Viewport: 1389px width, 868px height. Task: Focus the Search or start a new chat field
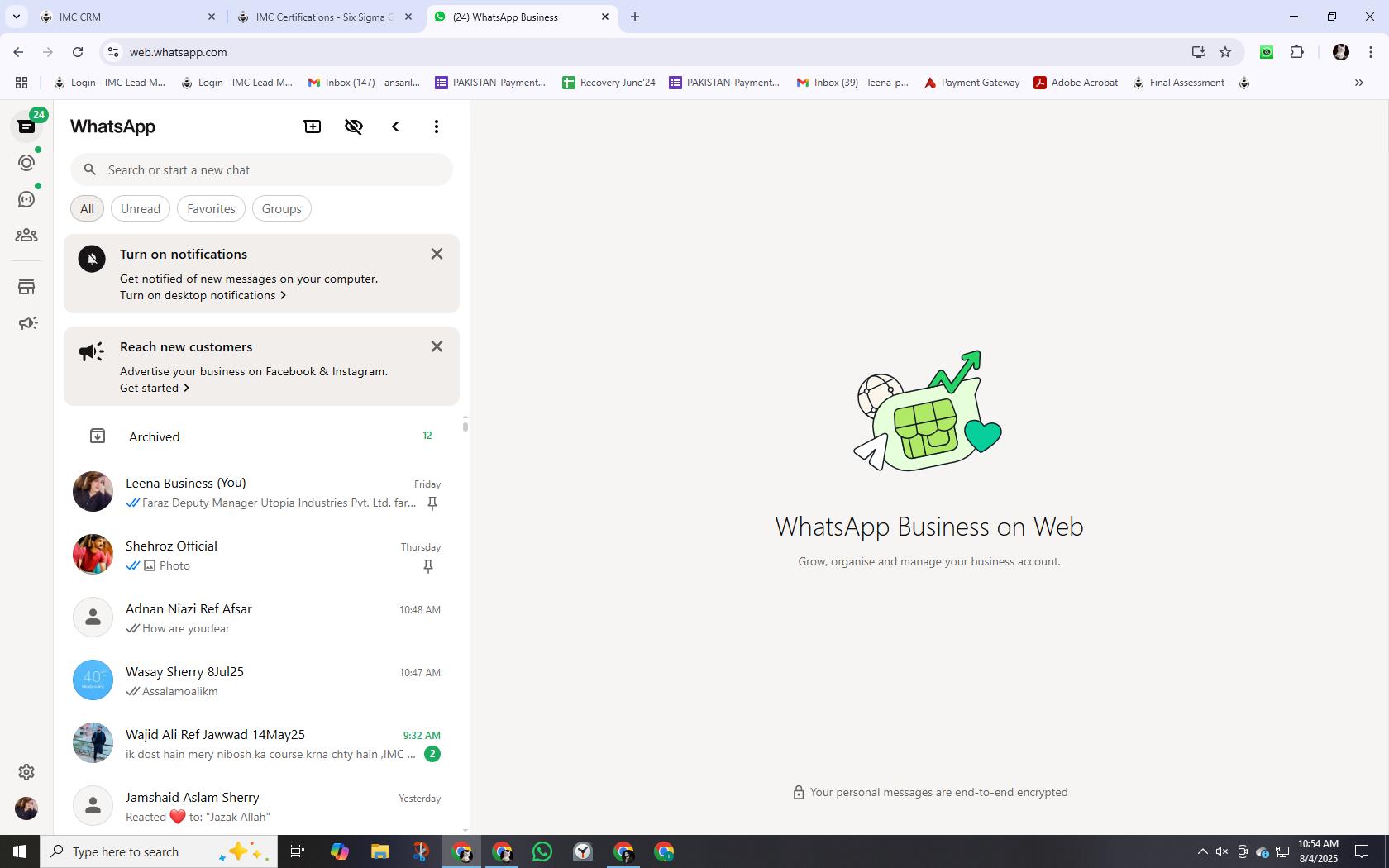(x=261, y=169)
